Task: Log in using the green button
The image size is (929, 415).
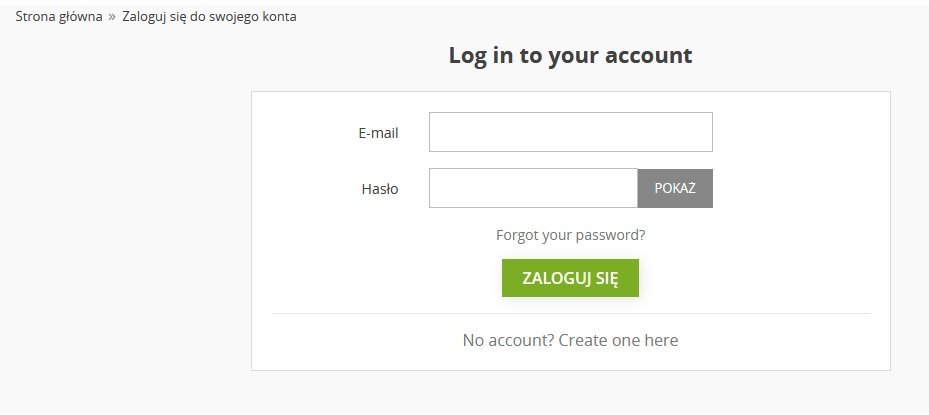Action: 570,278
